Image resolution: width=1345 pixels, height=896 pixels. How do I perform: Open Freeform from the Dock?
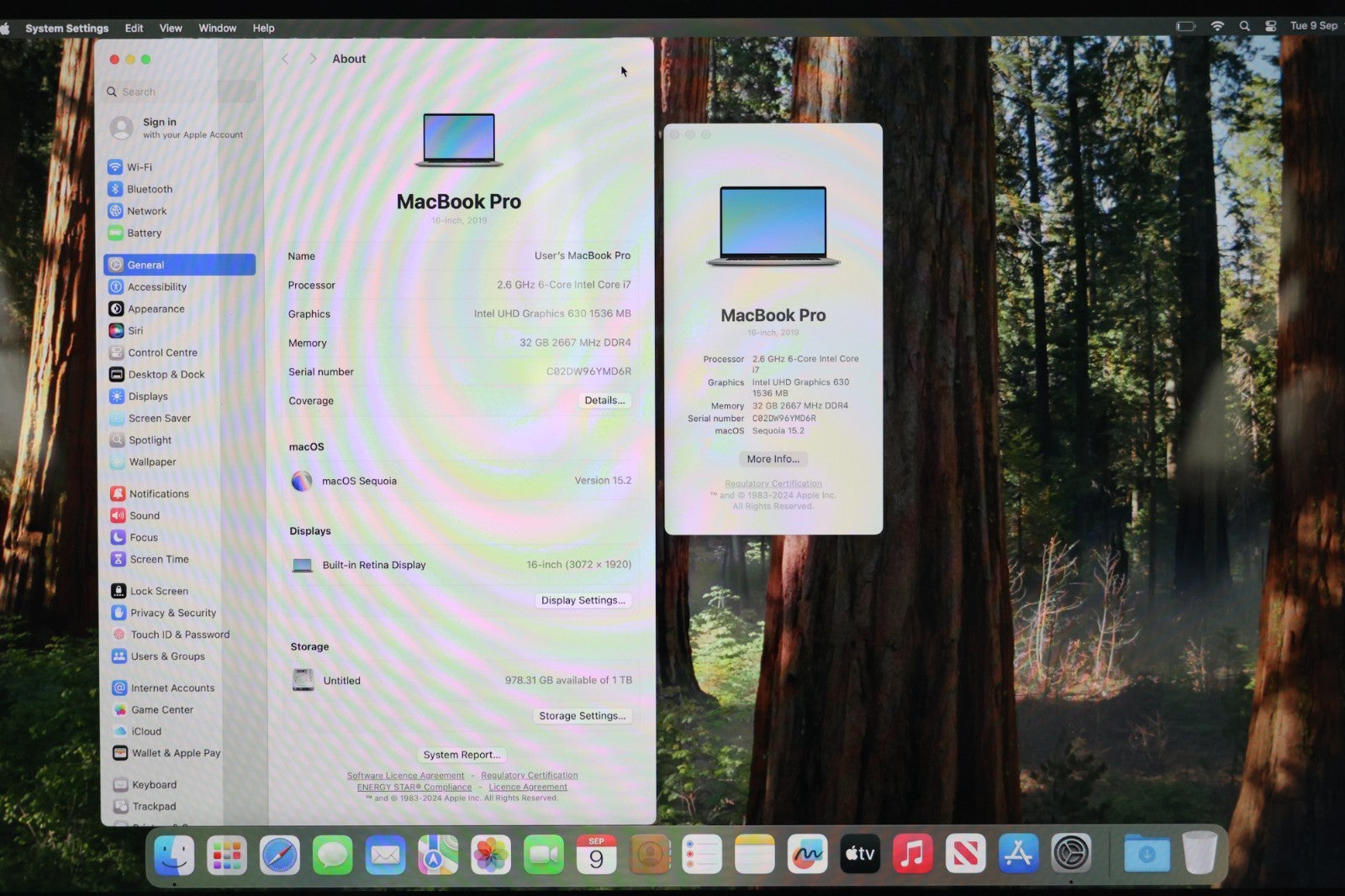(807, 855)
